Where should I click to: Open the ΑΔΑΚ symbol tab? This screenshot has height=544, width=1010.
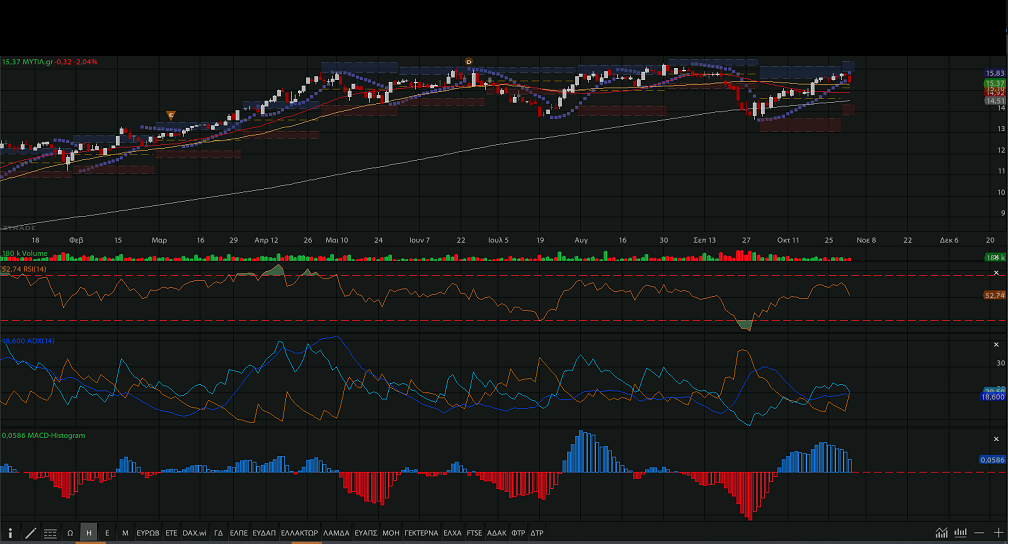(x=497, y=533)
